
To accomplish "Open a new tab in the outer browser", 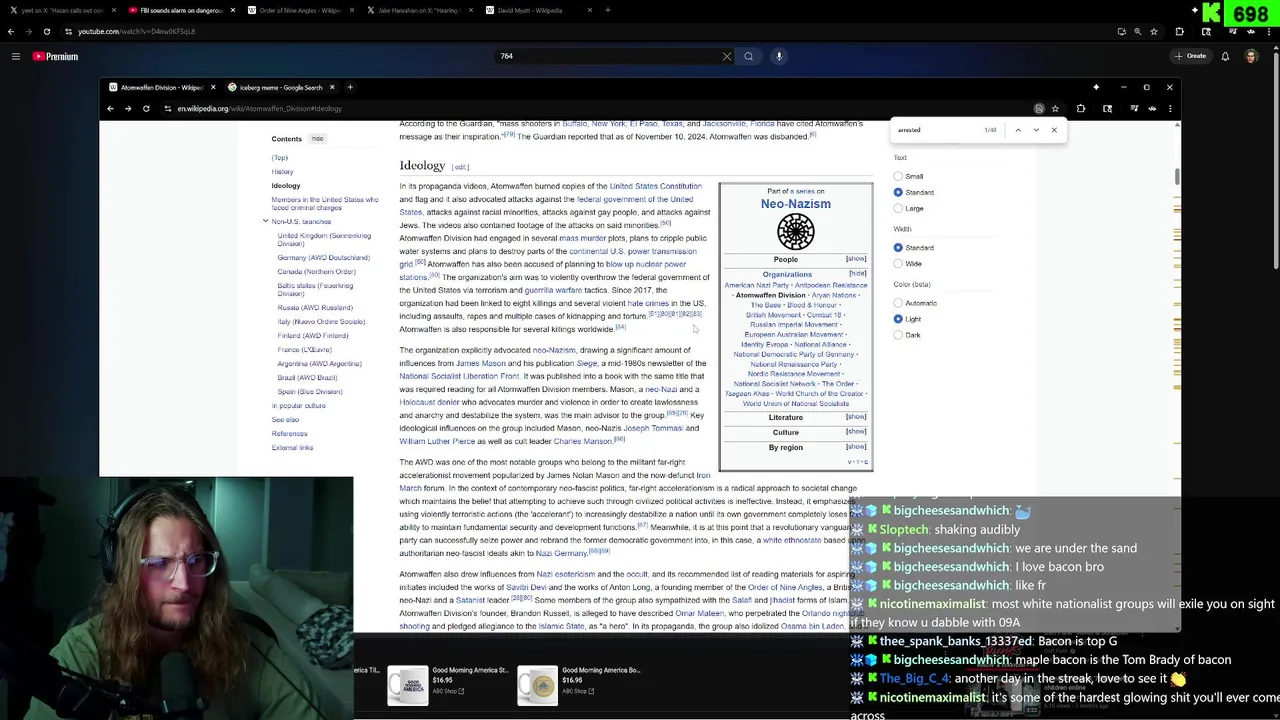I will pos(608,10).
